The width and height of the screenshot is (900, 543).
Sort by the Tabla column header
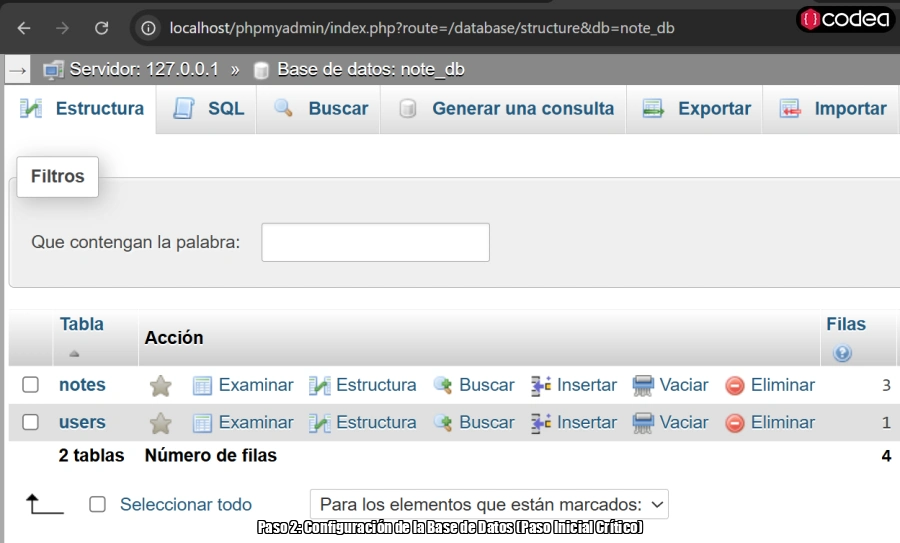click(x=82, y=324)
